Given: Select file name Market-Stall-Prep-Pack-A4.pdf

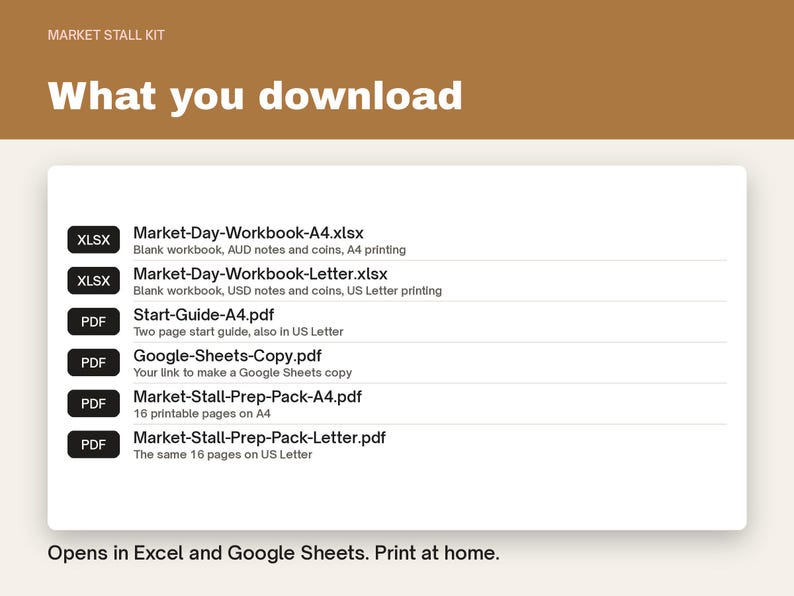Looking at the screenshot, I should pyautogui.click(x=248, y=397).
